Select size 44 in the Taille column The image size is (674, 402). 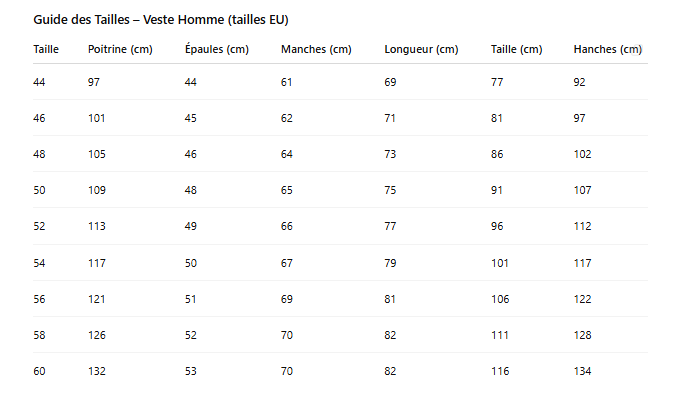pos(39,82)
